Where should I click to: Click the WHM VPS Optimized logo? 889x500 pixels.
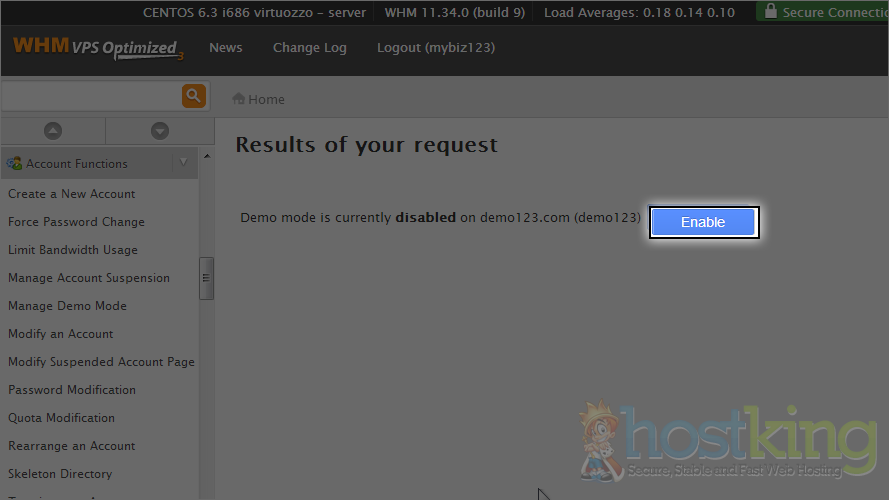[98, 48]
